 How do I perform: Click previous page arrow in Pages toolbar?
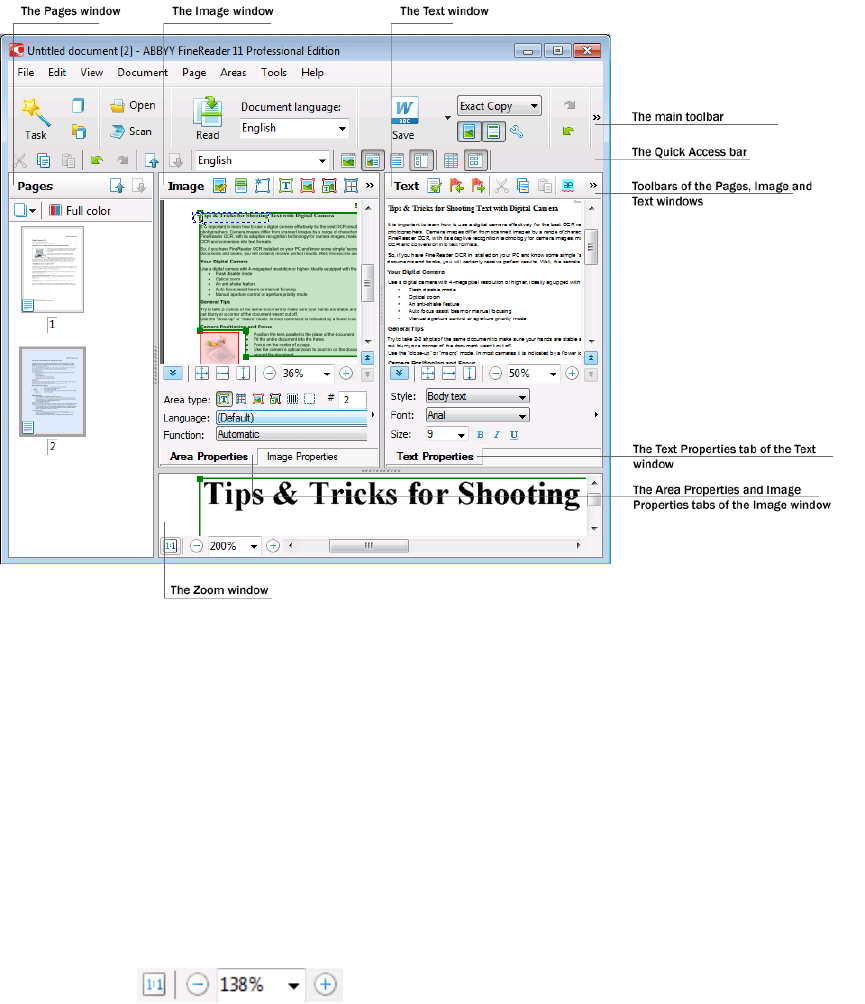[117, 186]
